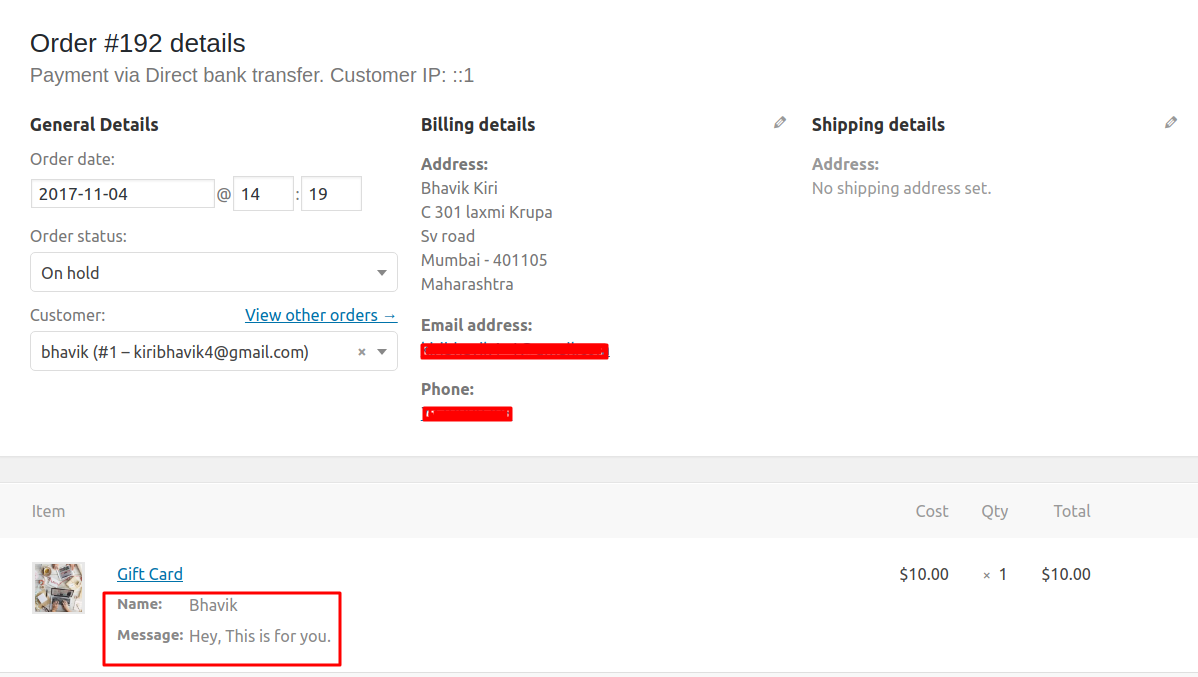Click the Item column header

pos(48,510)
